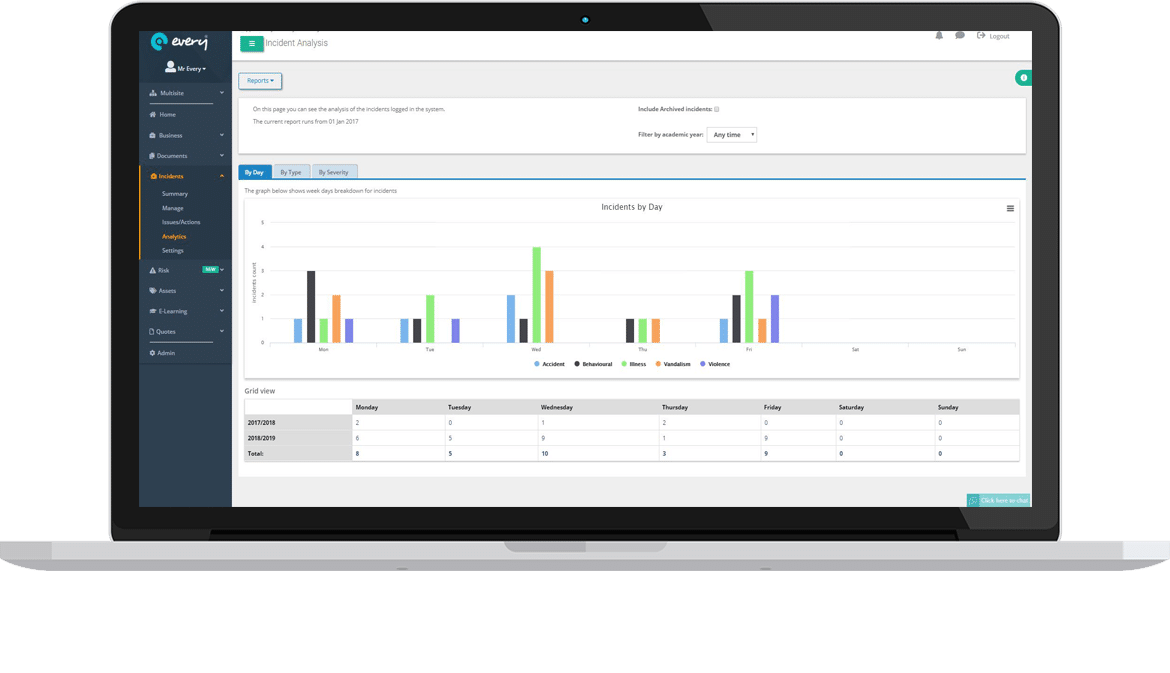Click the Home icon in sidebar
1170x673 pixels.
[153, 115]
